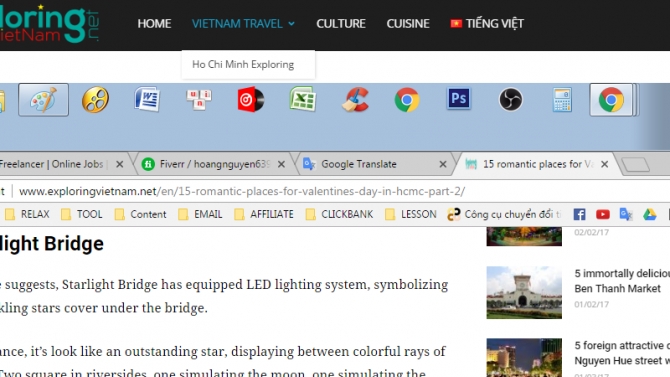Open Ben Thanh Market article thumbnail
Screen dimensions: 670x377
point(524,292)
